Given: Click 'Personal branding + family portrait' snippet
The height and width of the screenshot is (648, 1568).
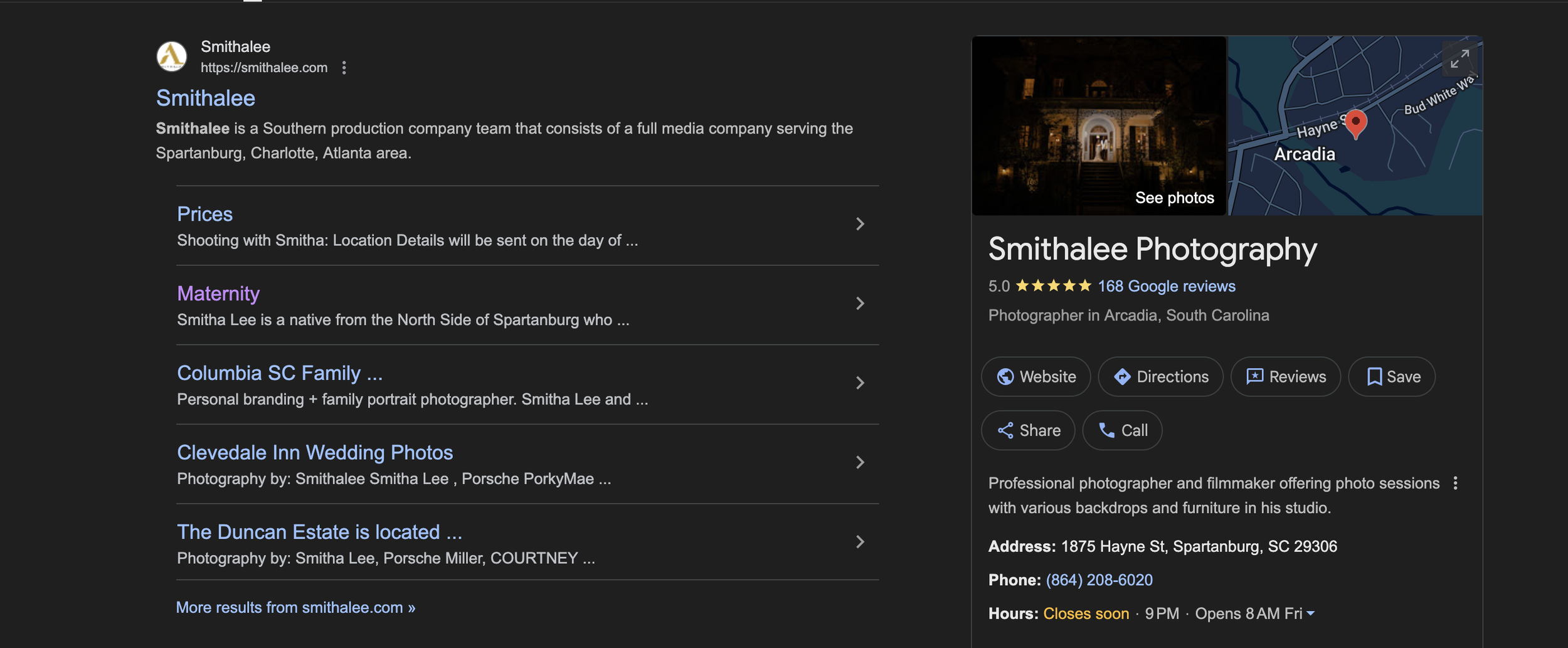Looking at the screenshot, I should [x=412, y=399].
